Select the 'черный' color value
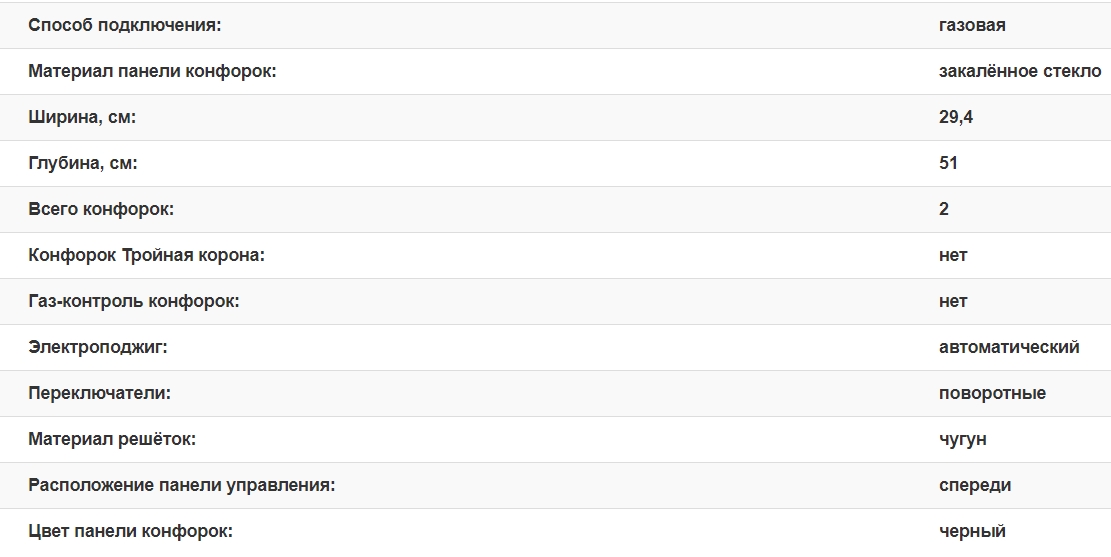This screenshot has width=1111, height=557. (972, 531)
